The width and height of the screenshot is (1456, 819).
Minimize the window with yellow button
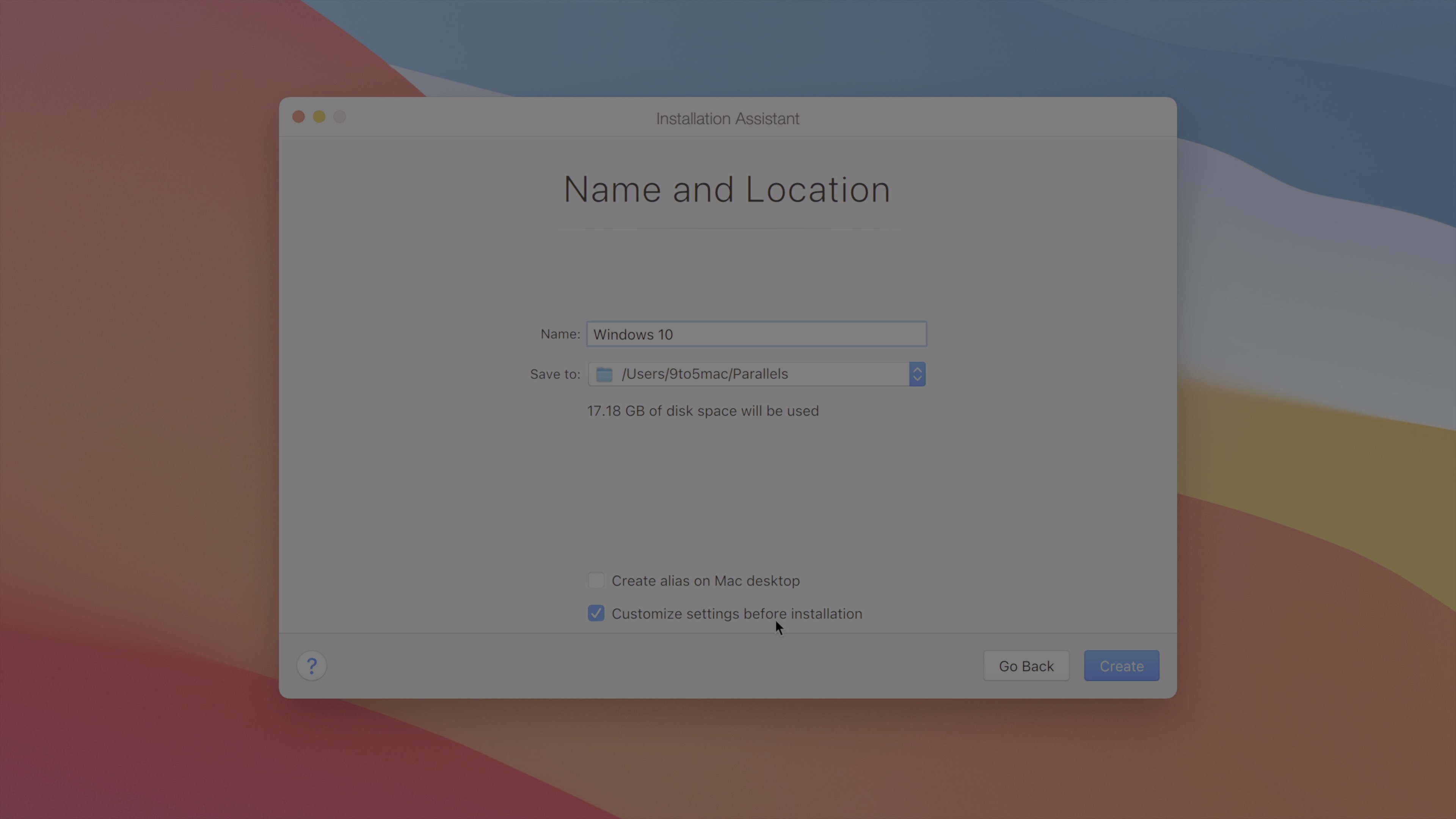pos(319,117)
